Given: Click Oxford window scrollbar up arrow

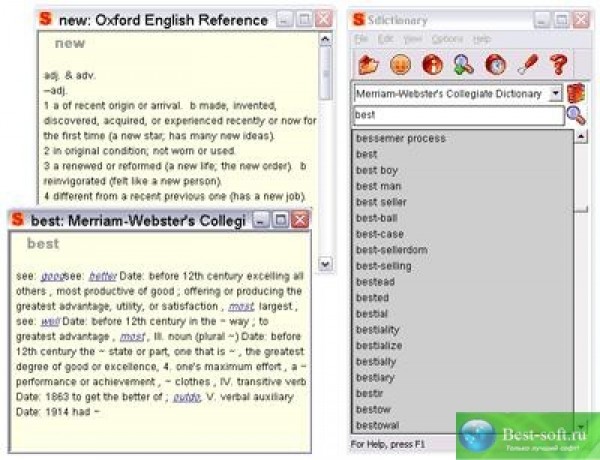Looking at the screenshot, I should 325,39.
